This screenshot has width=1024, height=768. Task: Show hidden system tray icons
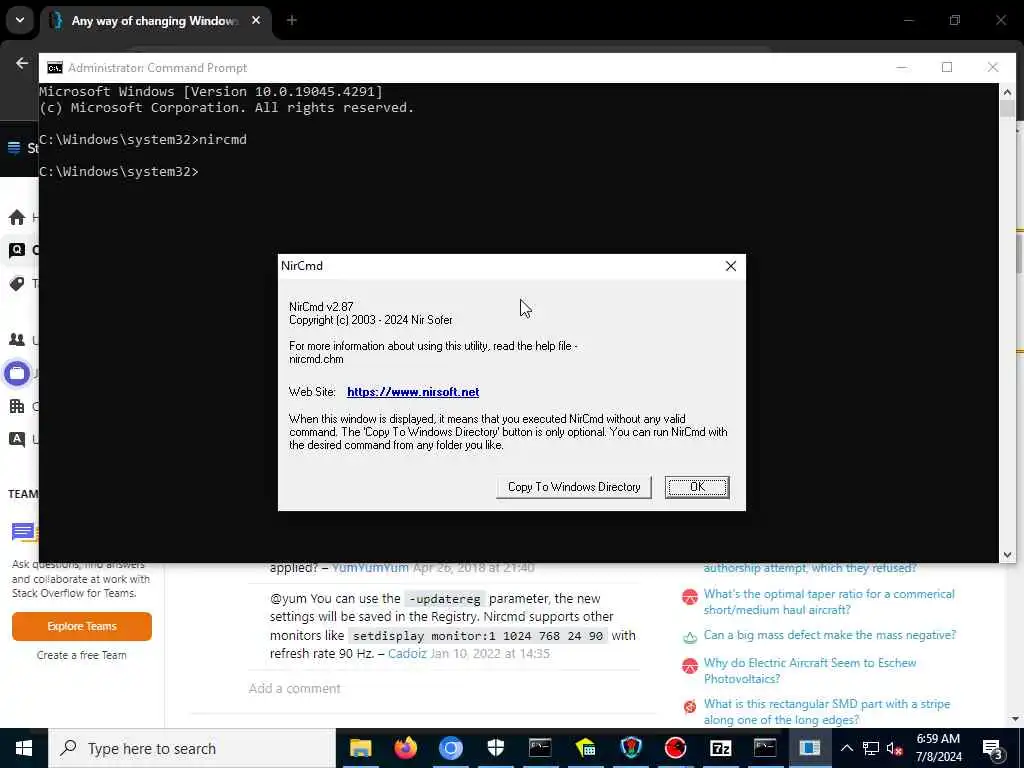[847, 748]
